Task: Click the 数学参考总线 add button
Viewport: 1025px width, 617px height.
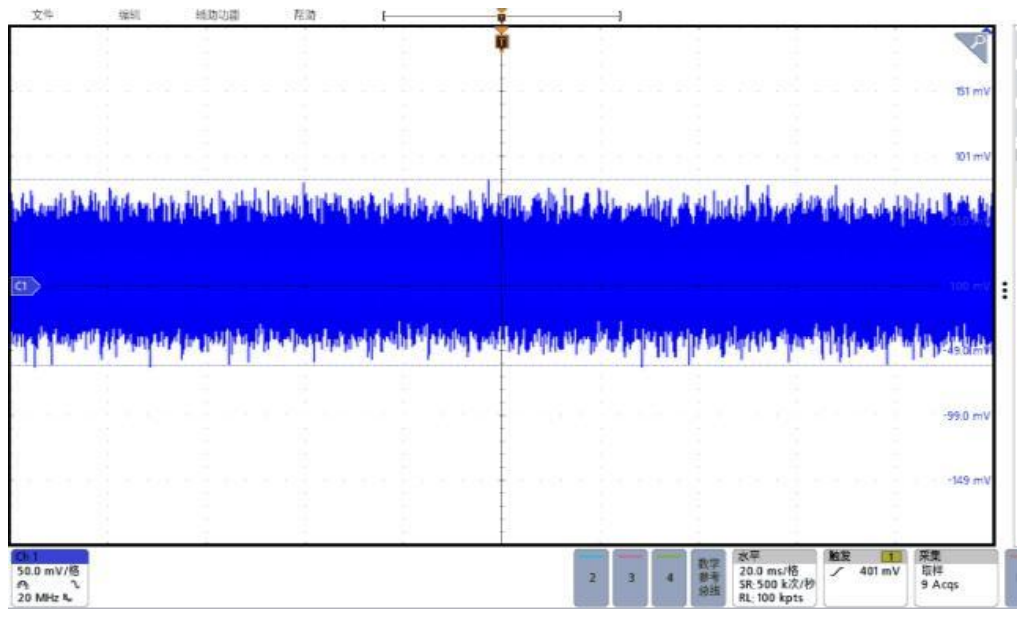Action: 709,578
